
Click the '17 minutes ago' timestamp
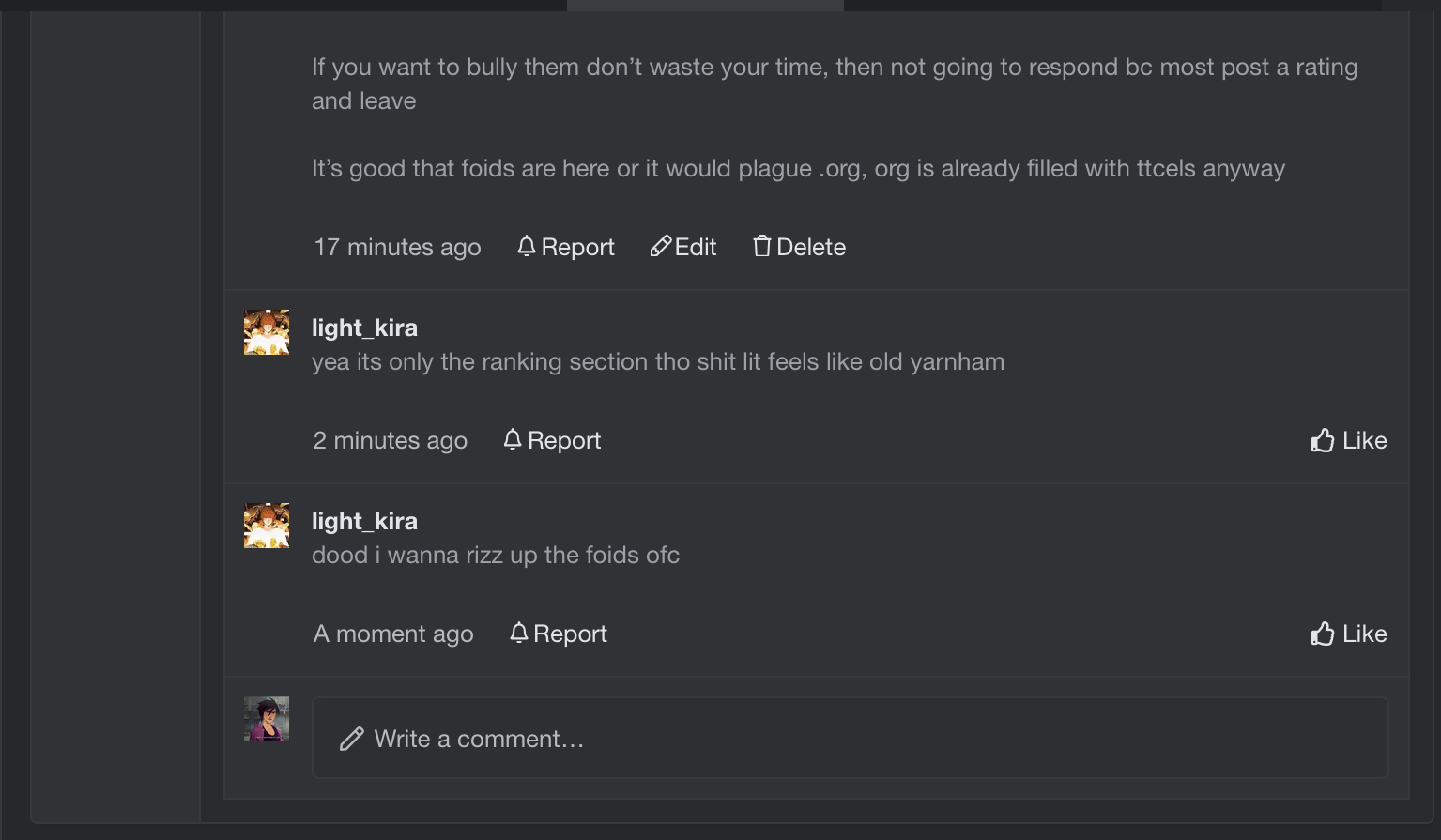[397, 247]
